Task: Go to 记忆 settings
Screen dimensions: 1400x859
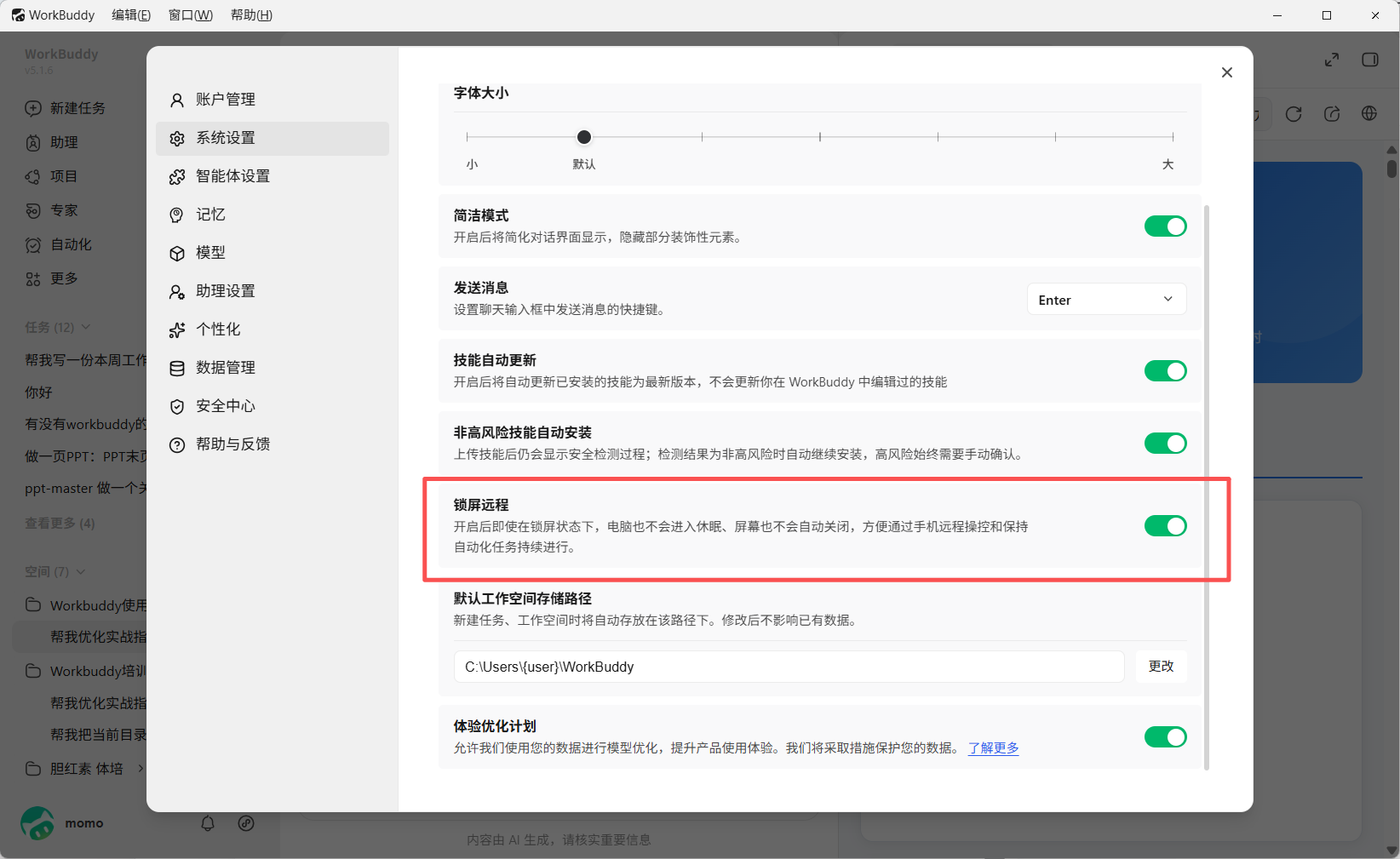Action: click(272, 215)
